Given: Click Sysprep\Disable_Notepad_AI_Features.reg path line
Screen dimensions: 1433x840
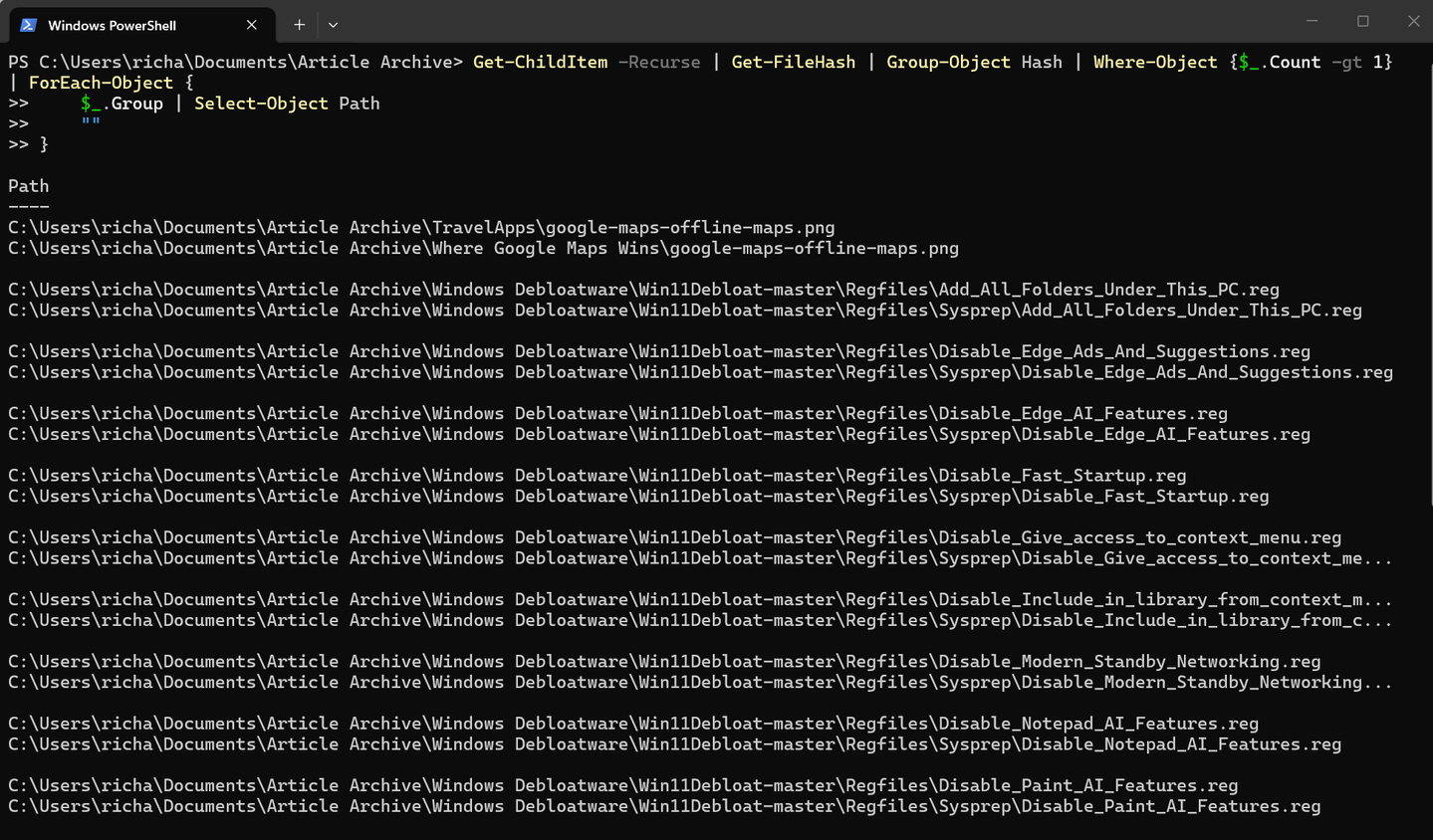Looking at the screenshot, I should 674,744.
